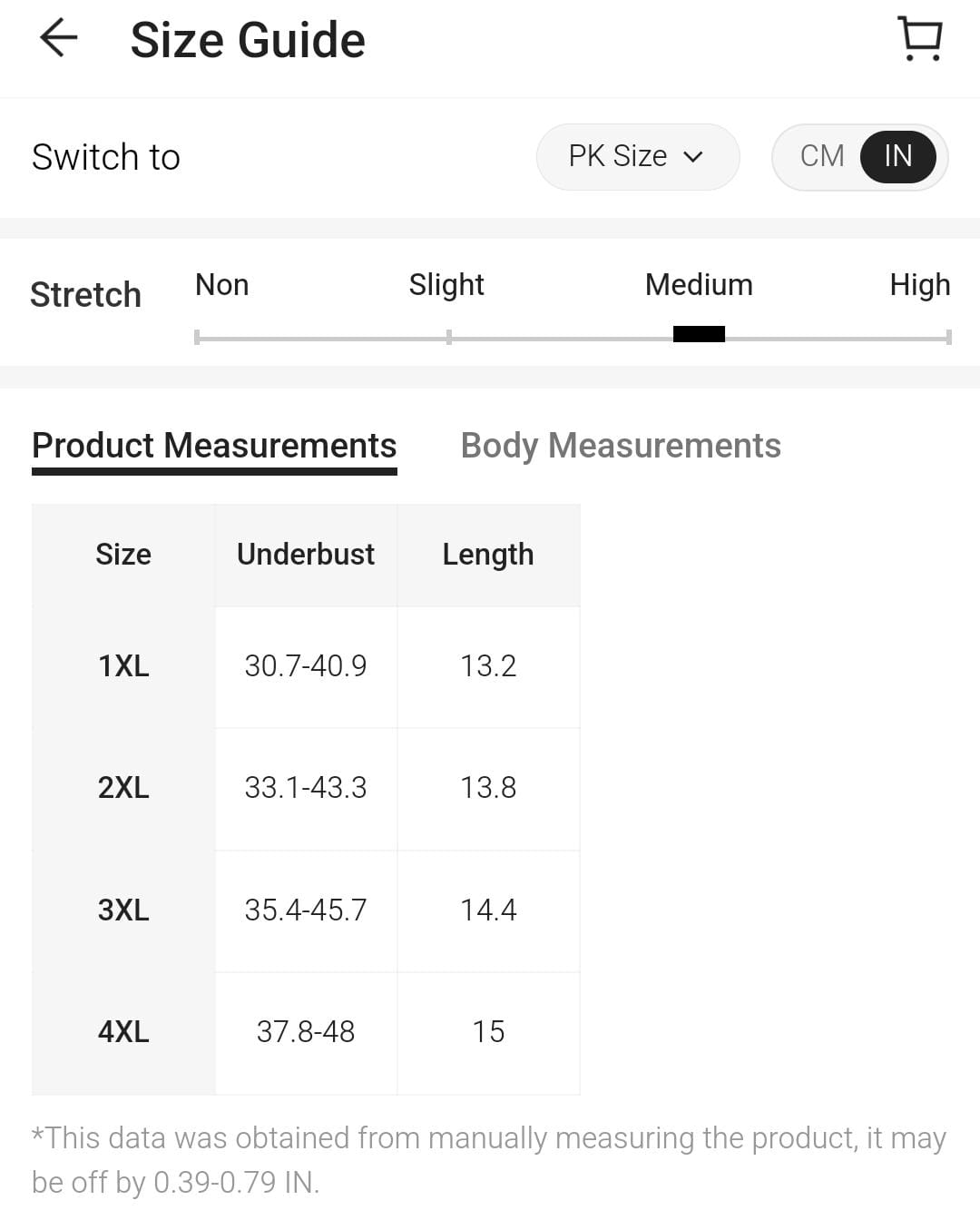
Task: Select the 3XL size row
Action: click(x=123, y=910)
